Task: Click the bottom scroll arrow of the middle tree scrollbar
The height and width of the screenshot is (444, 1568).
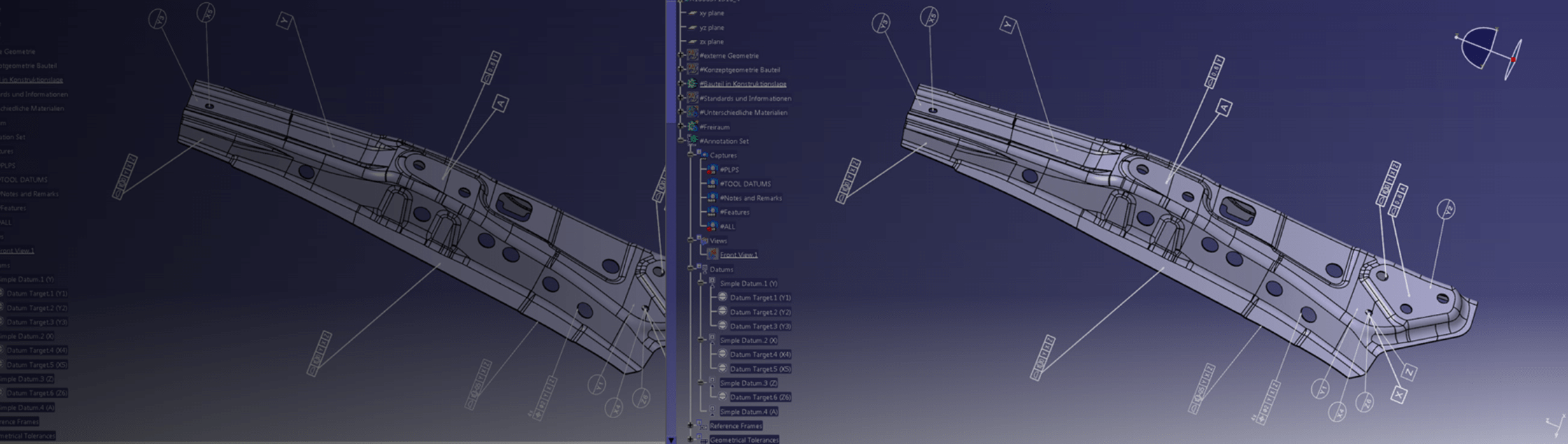Action: point(671,439)
